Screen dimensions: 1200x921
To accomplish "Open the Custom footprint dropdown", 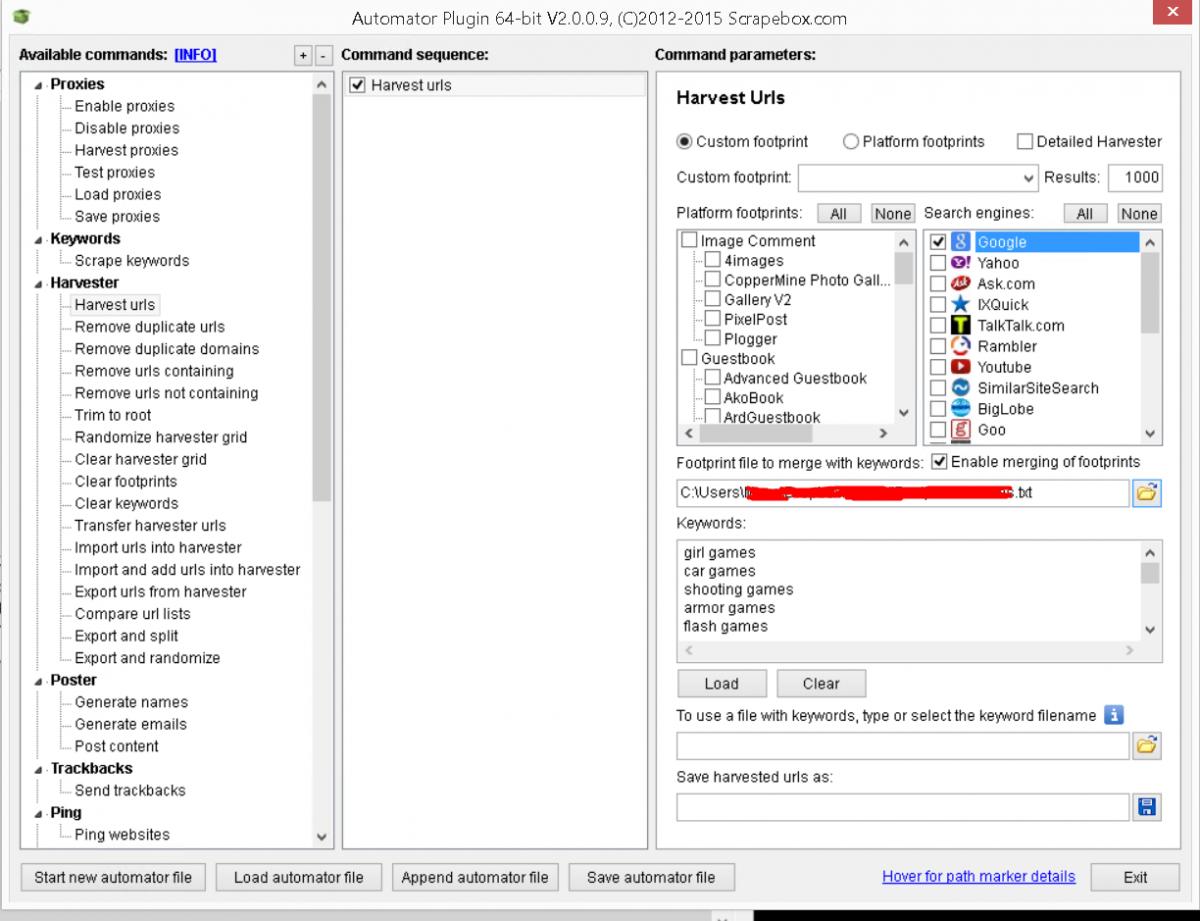I will click(x=1029, y=178).
